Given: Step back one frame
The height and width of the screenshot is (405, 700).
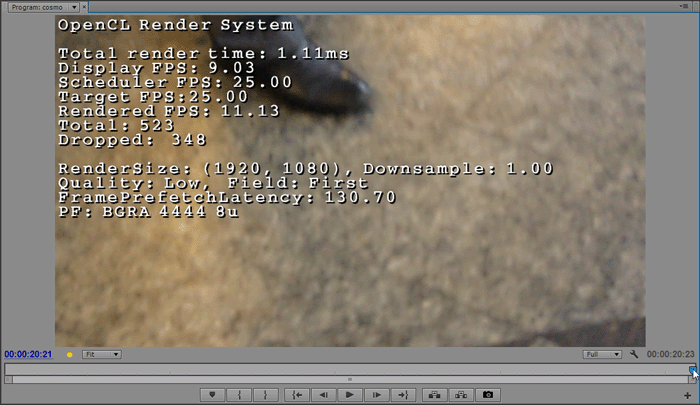Looking at the screenshot, I should [324, 395].
